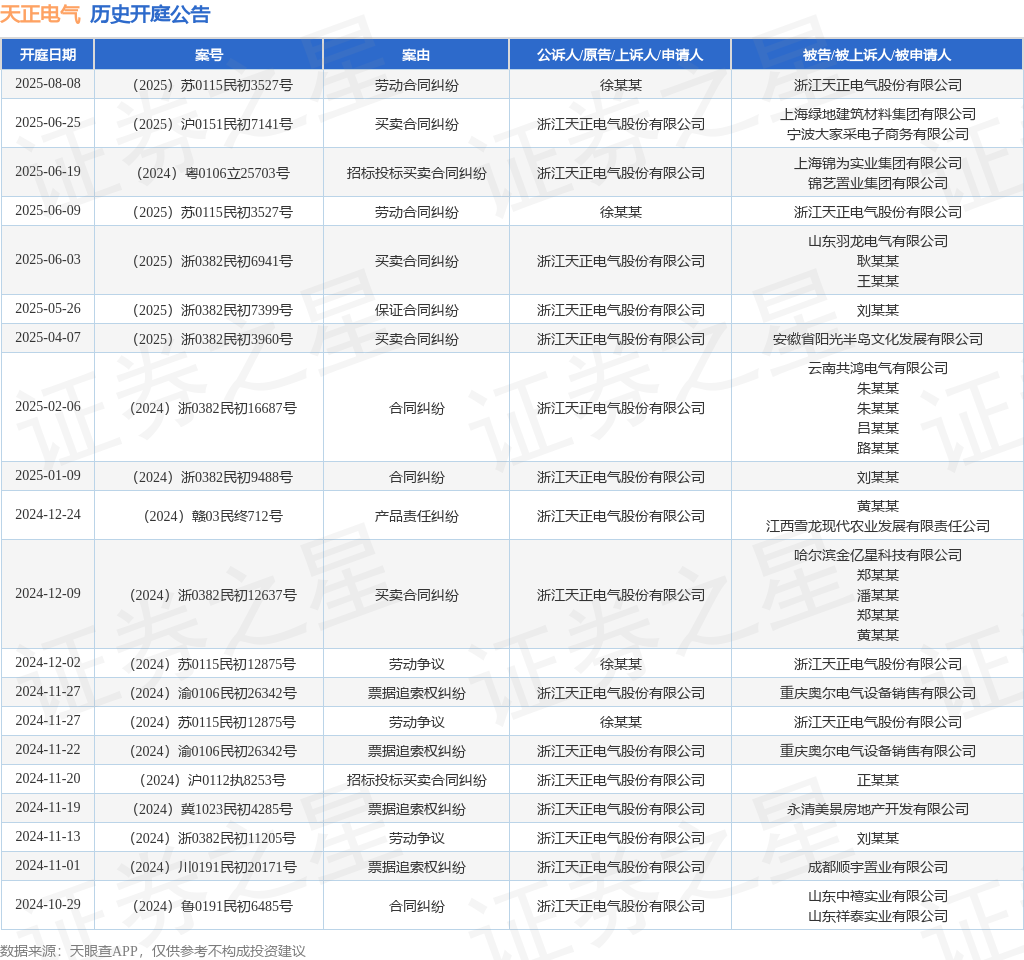Click defendant 江西雪龙现代农业发展有限责任公司
Image resolution: width=1024 pixels, height=960 pixels.
click(877, 526)
